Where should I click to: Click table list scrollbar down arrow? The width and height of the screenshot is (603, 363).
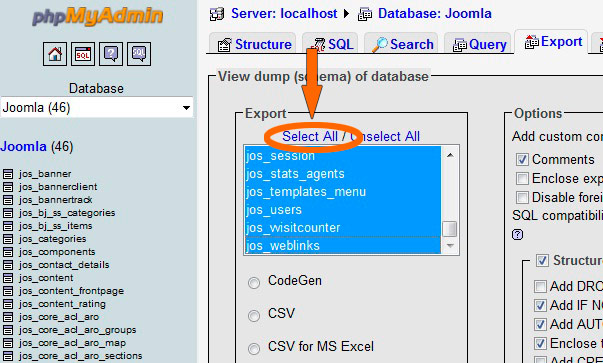click(450, 245)
